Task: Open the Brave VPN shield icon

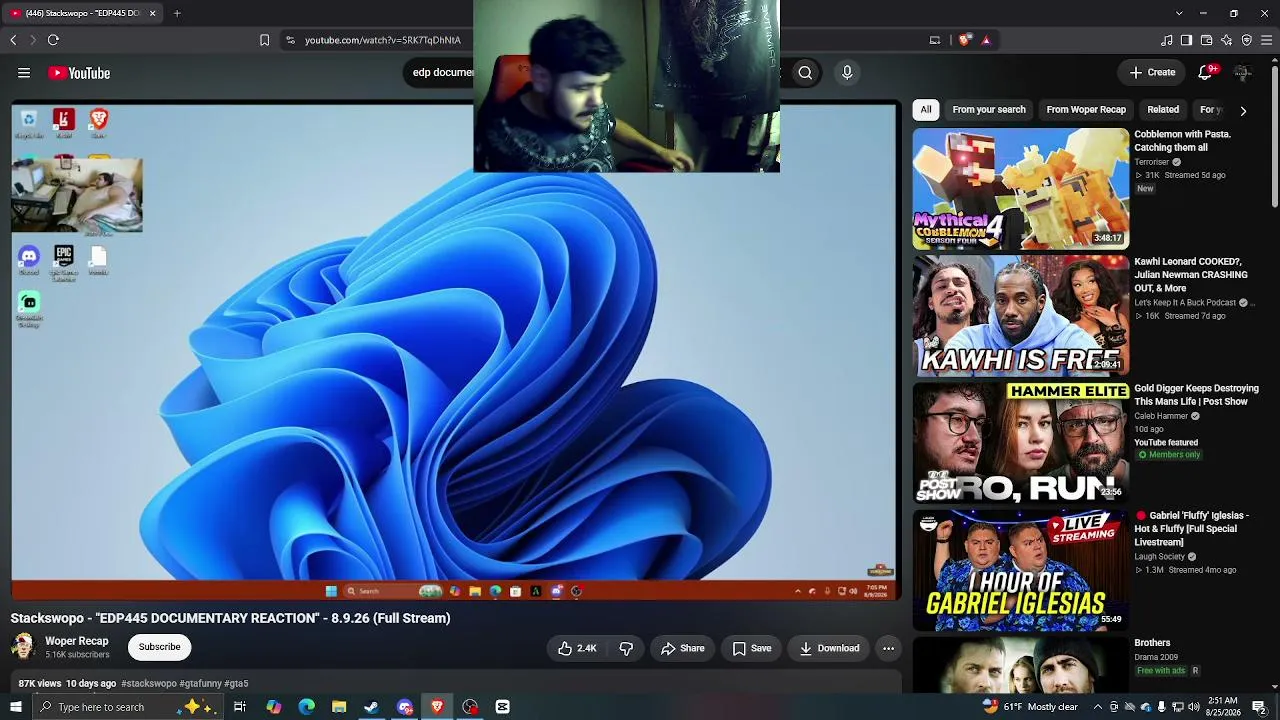Action: coord(1247,40)
